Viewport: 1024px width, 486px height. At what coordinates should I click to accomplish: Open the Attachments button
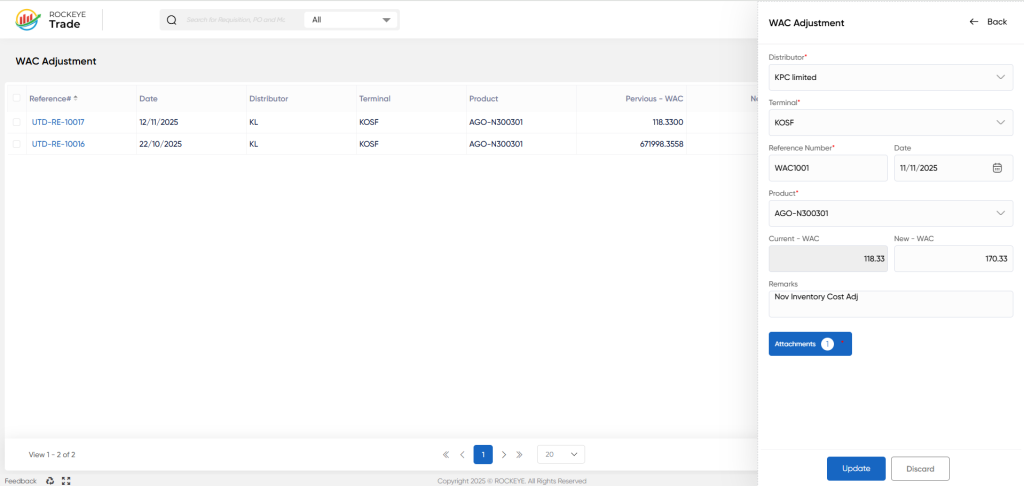click(810, 344)
